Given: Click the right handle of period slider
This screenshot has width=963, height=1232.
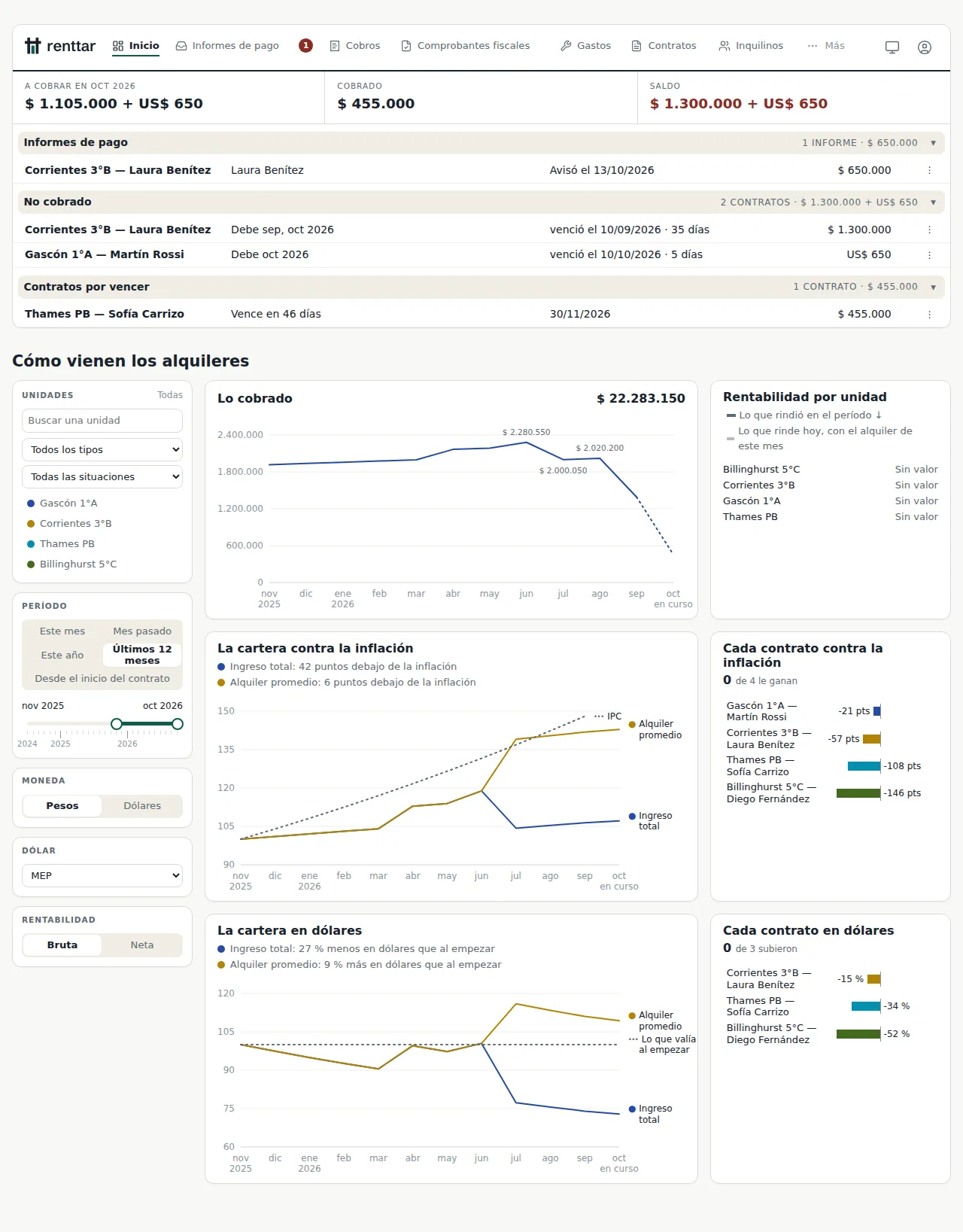Looking at the screenshot, I should (x=178, y=724).
